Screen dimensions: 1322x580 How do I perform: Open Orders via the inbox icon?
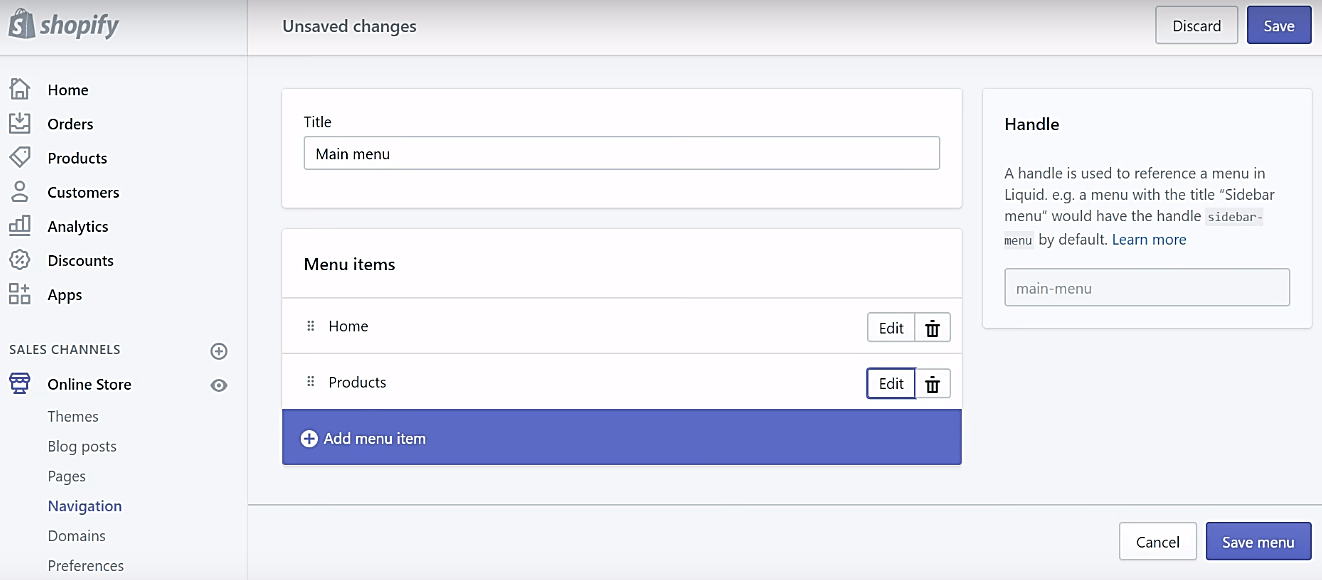pyautogui.click(x=19, y=123)
